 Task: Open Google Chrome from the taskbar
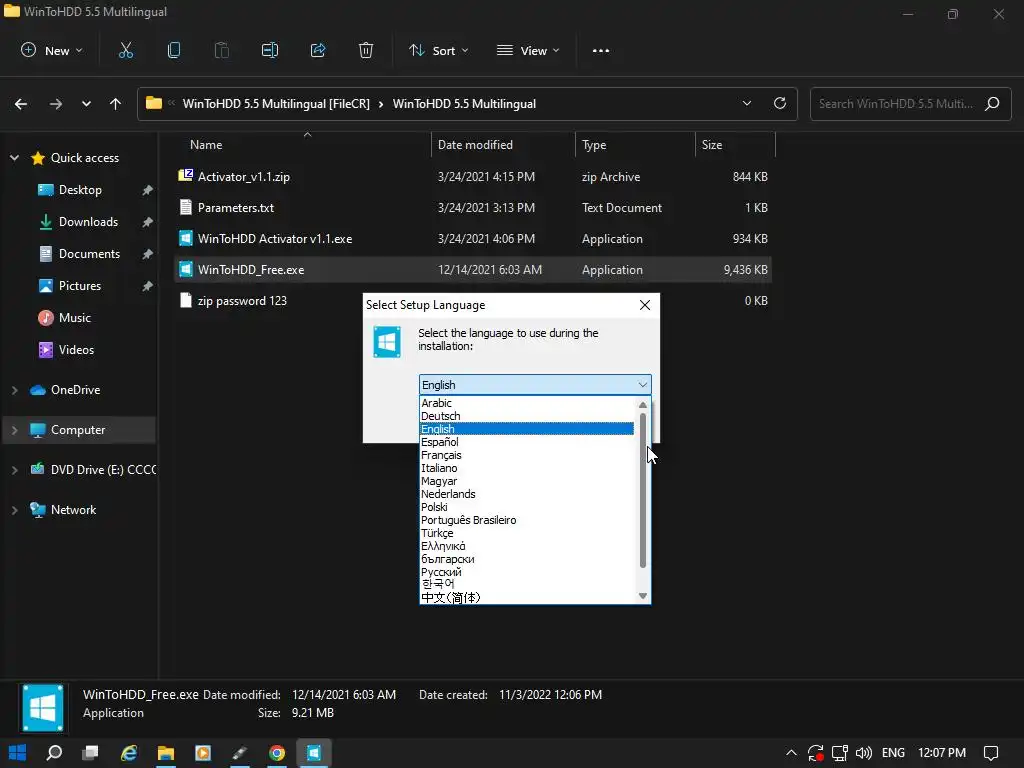[277, 753]
